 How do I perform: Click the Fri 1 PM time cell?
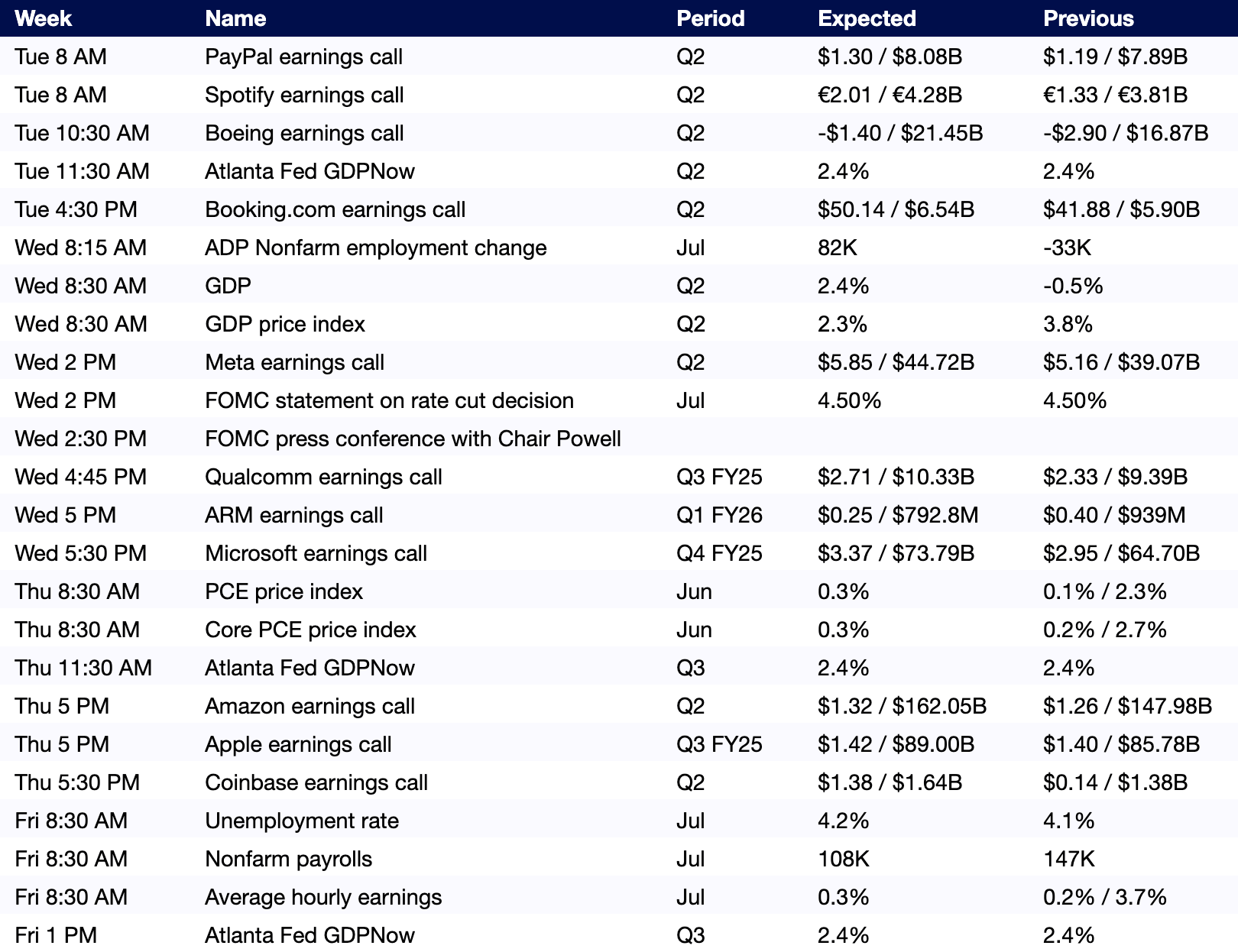click(x=56, y=935)
